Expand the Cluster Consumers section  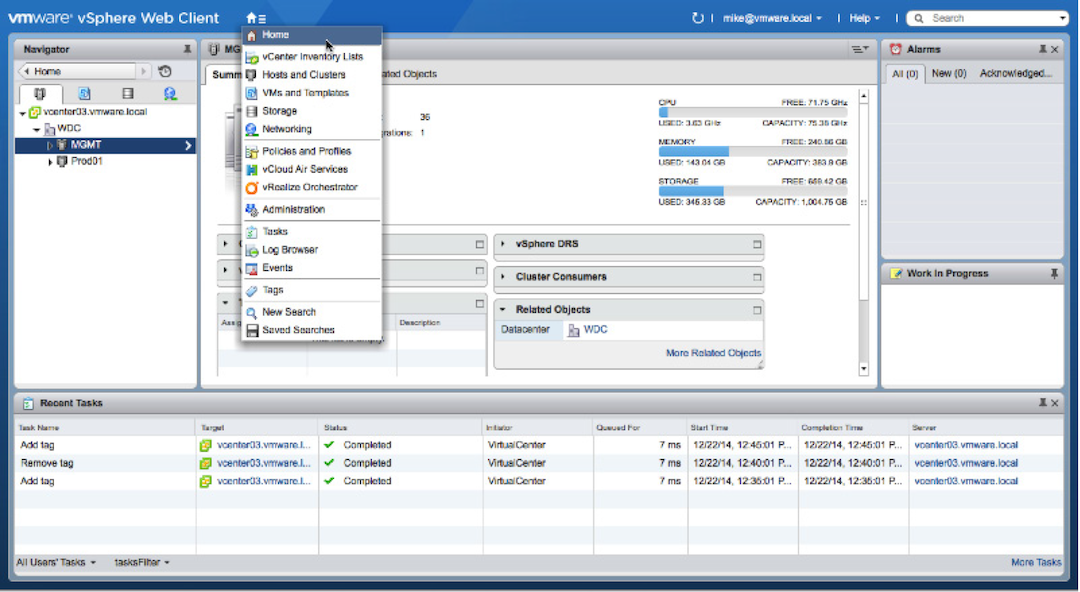[503, 277]
